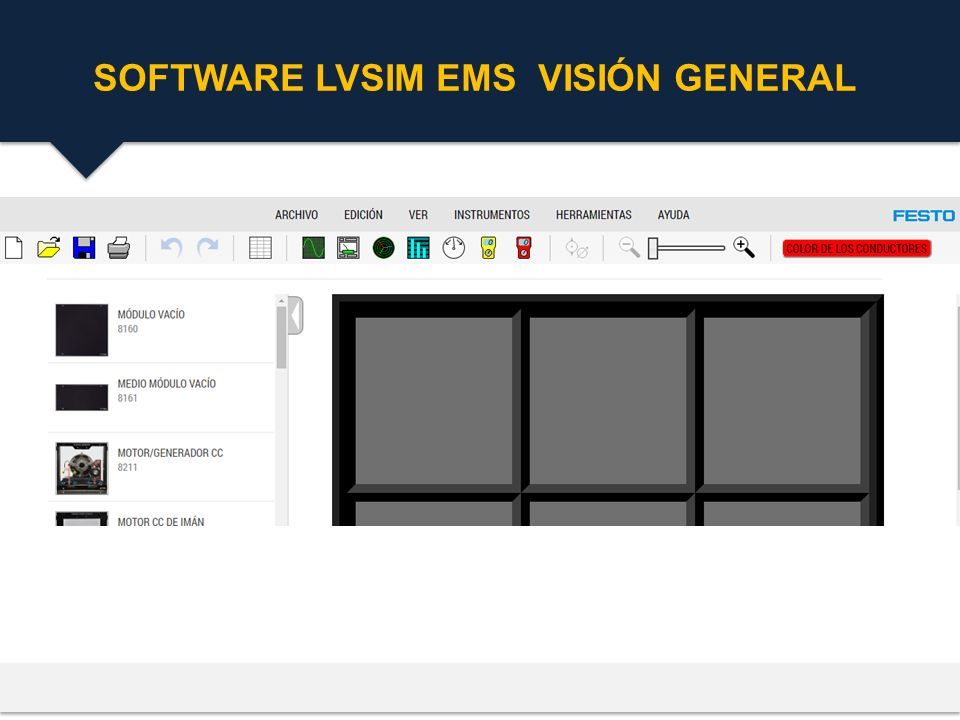Open the metering instrument icon
Viewport: 960px width, 720px height.
[348, 248]
